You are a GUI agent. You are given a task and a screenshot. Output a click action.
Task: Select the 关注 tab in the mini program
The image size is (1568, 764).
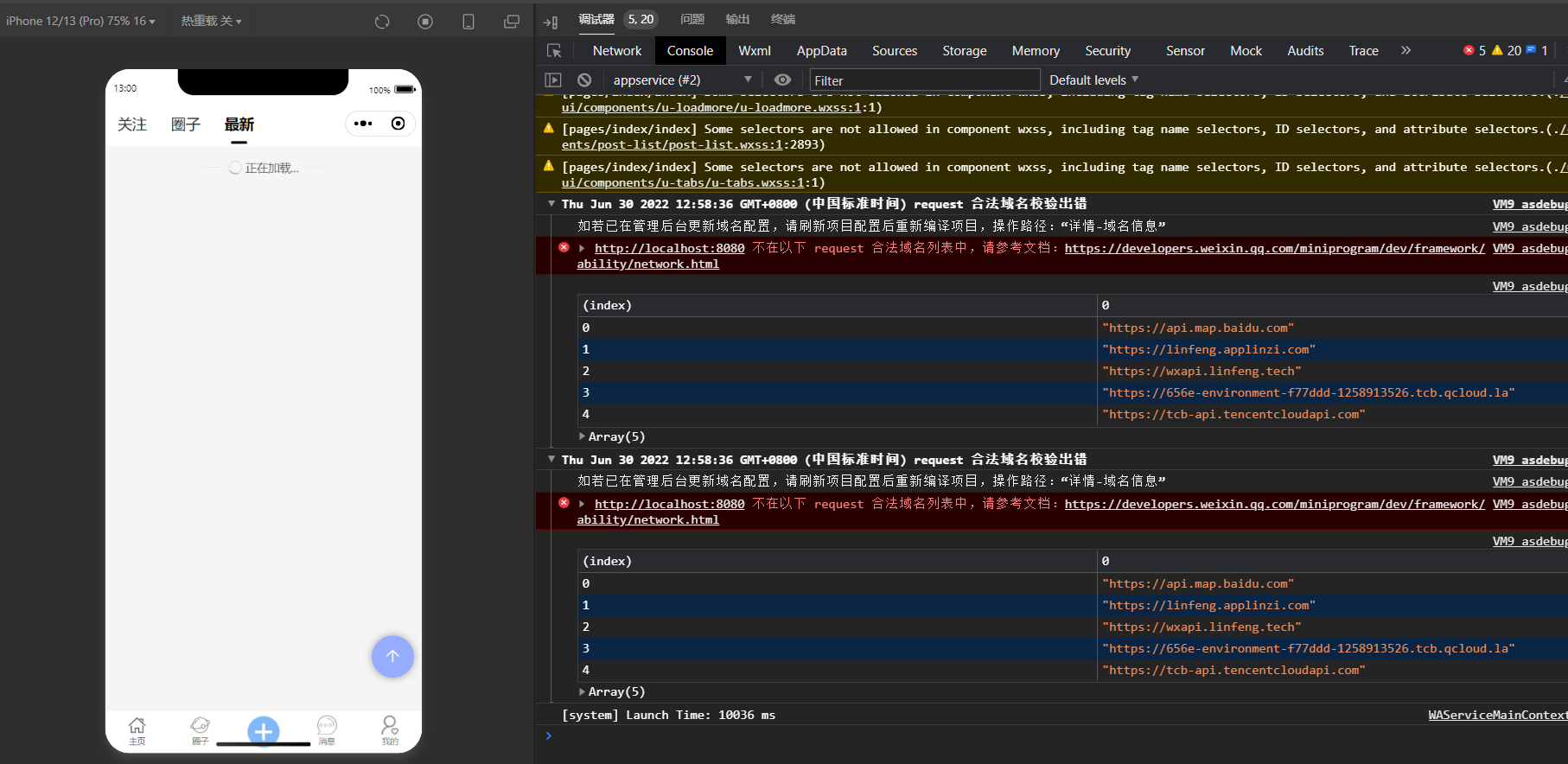click(x=132, y=124)
